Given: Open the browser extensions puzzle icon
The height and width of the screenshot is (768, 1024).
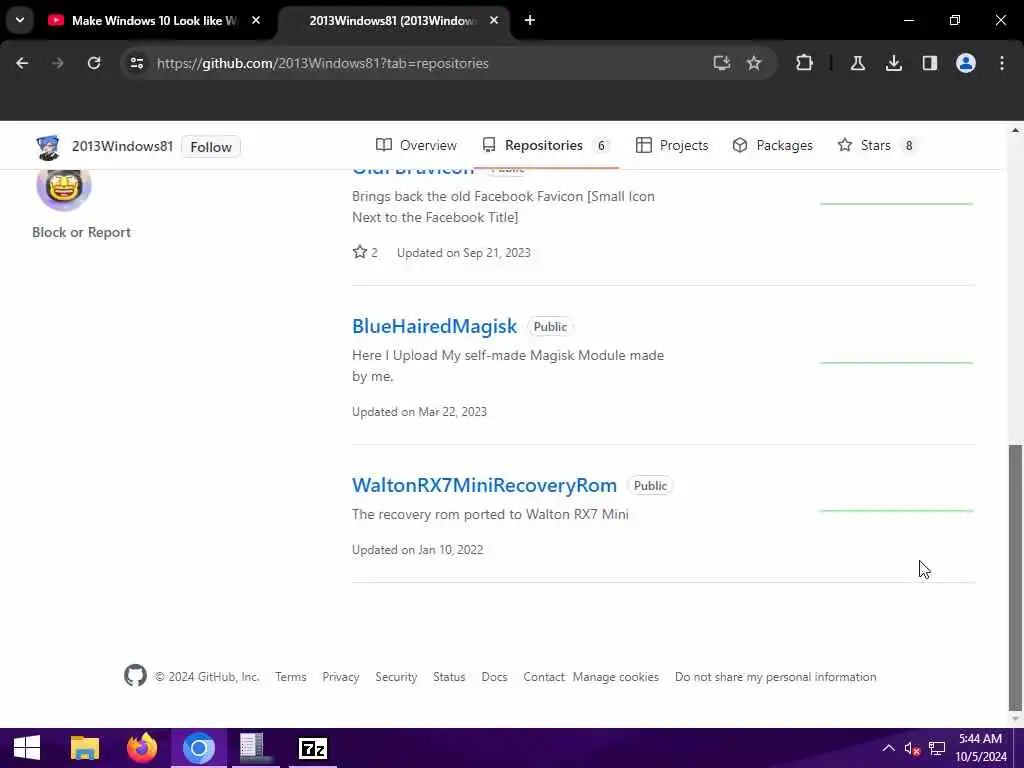Looking at the screenshot, I should point(805,63).
